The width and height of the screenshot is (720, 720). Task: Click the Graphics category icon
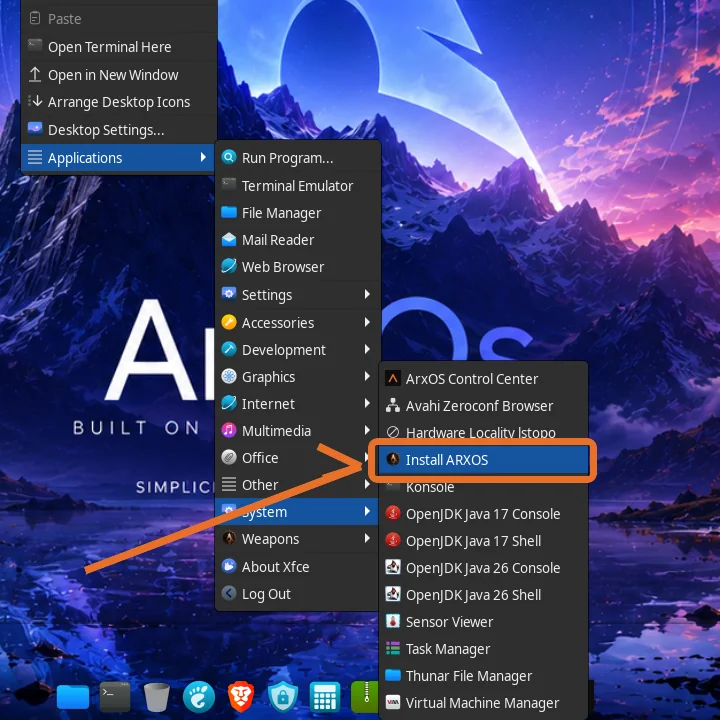[229, 377]
